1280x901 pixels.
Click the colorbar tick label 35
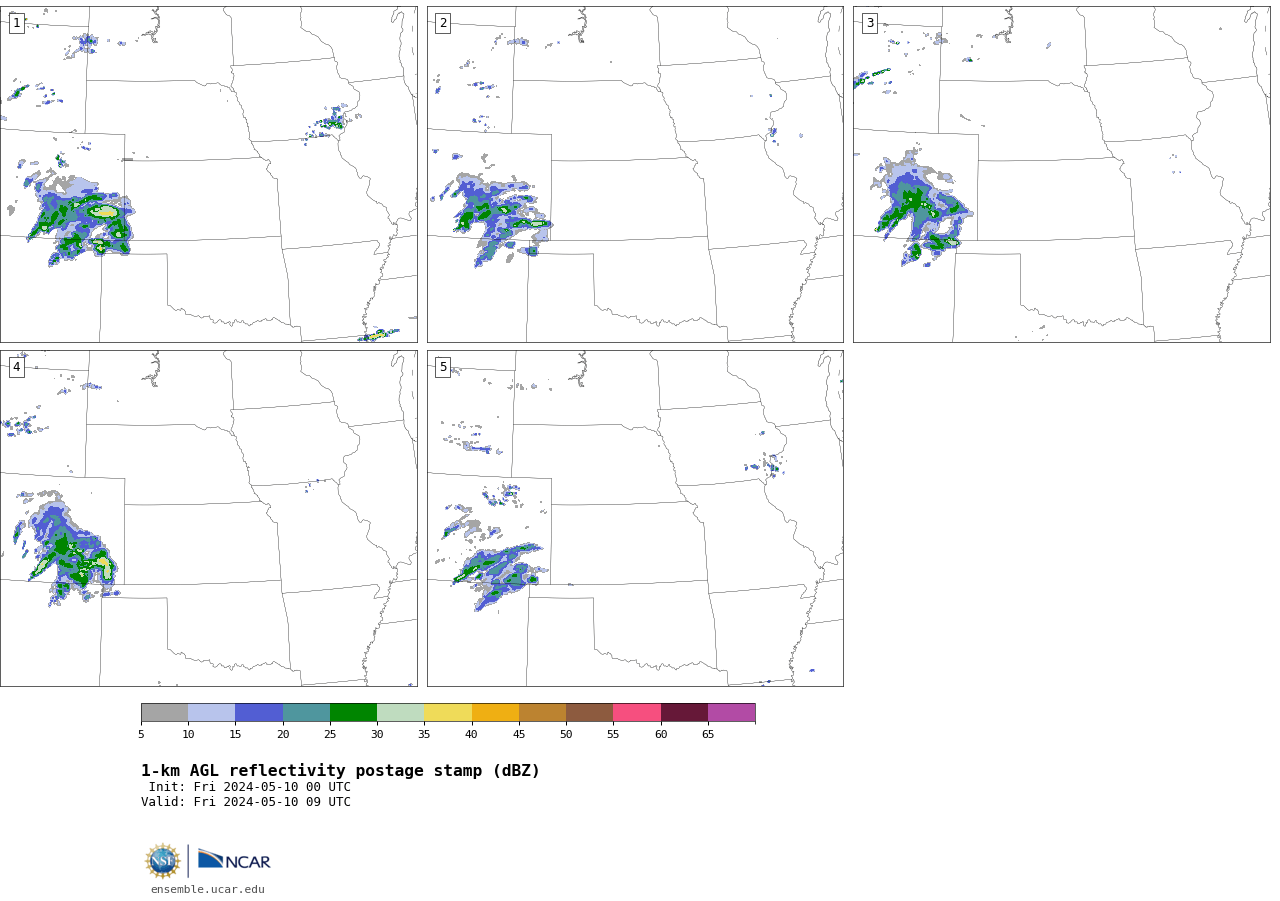pyautogui.click(x=424, y=735)
